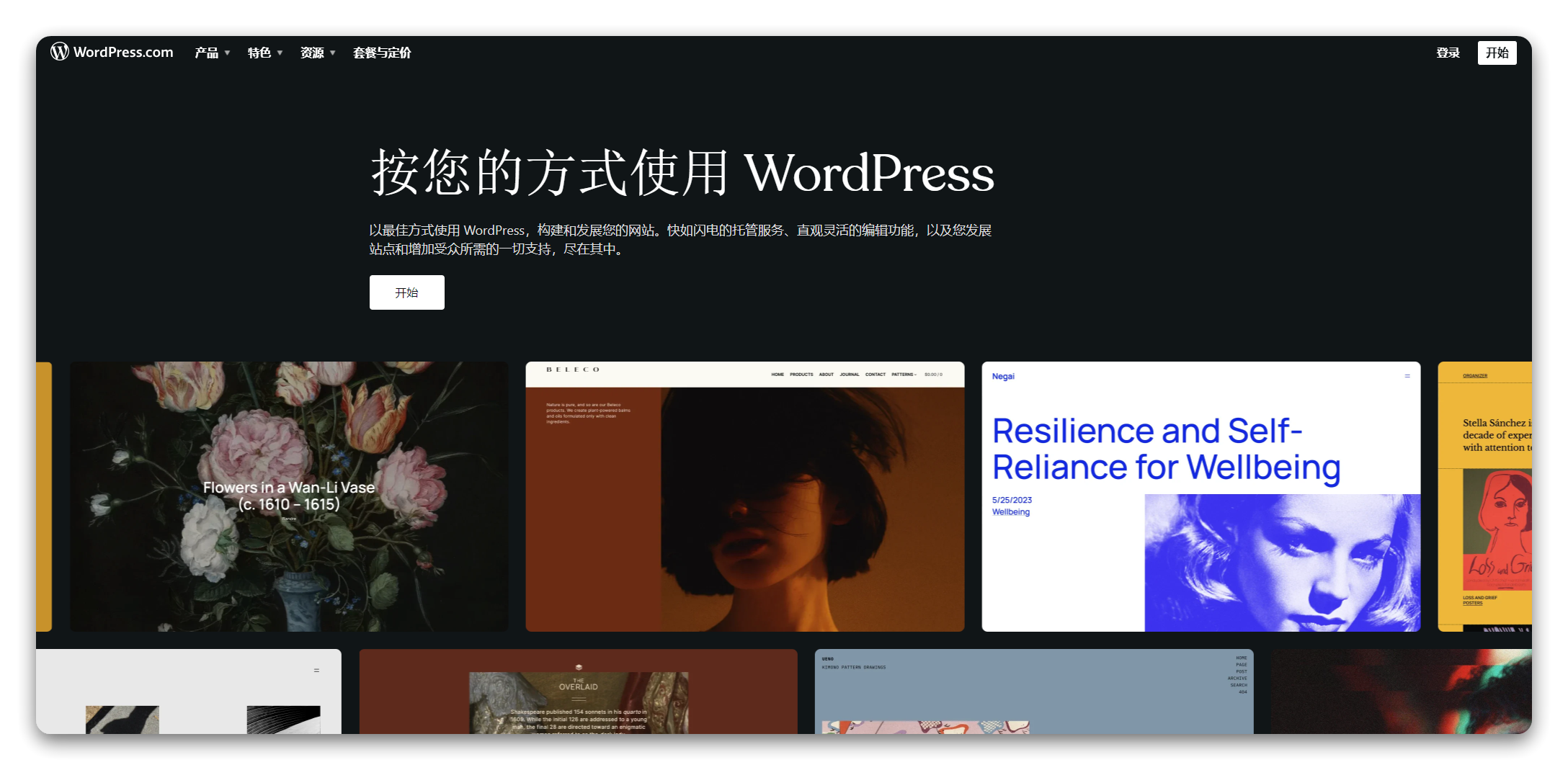This screenshot has height=770, width=1568.
Task: Click hamburger icon in white minimalist preview
Action: pos(316,671)
